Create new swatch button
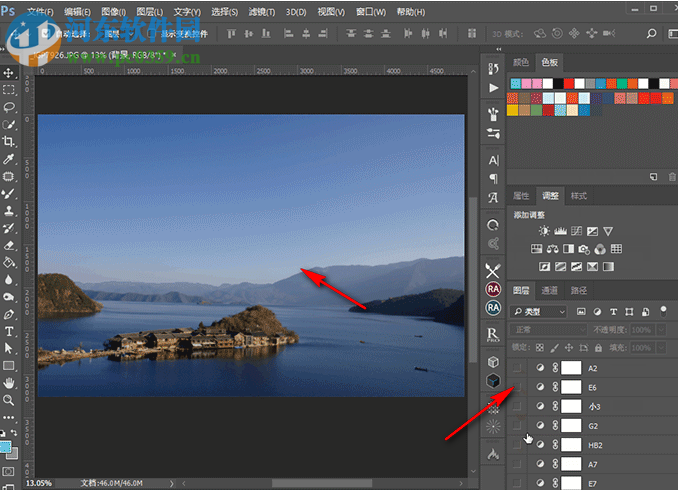This screenshot has width=678, height=490. tap(653, 177)
